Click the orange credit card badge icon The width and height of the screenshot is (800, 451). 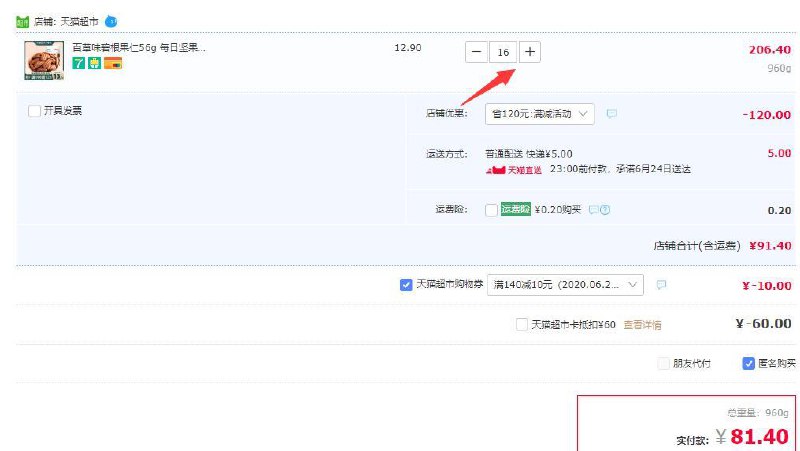pyautogui.click(x=113, y=63)
